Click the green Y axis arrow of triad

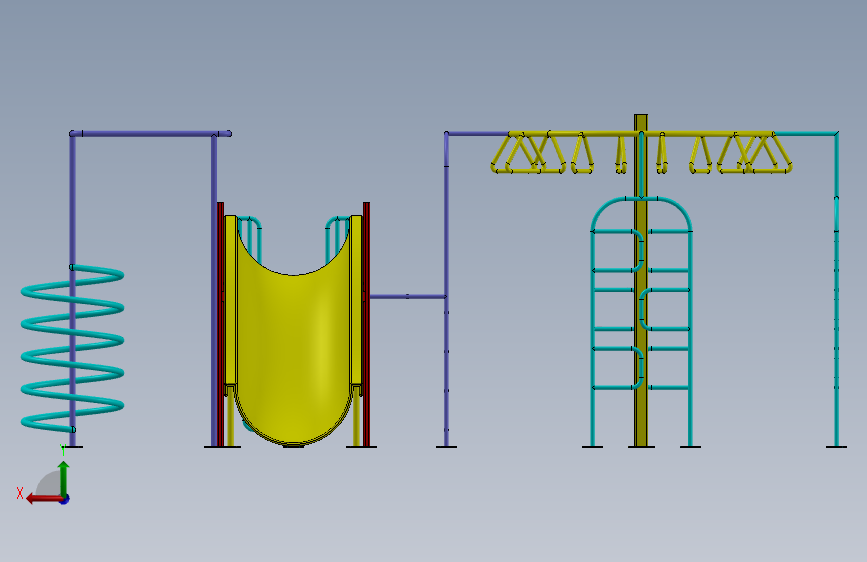[x=64, y=478]
